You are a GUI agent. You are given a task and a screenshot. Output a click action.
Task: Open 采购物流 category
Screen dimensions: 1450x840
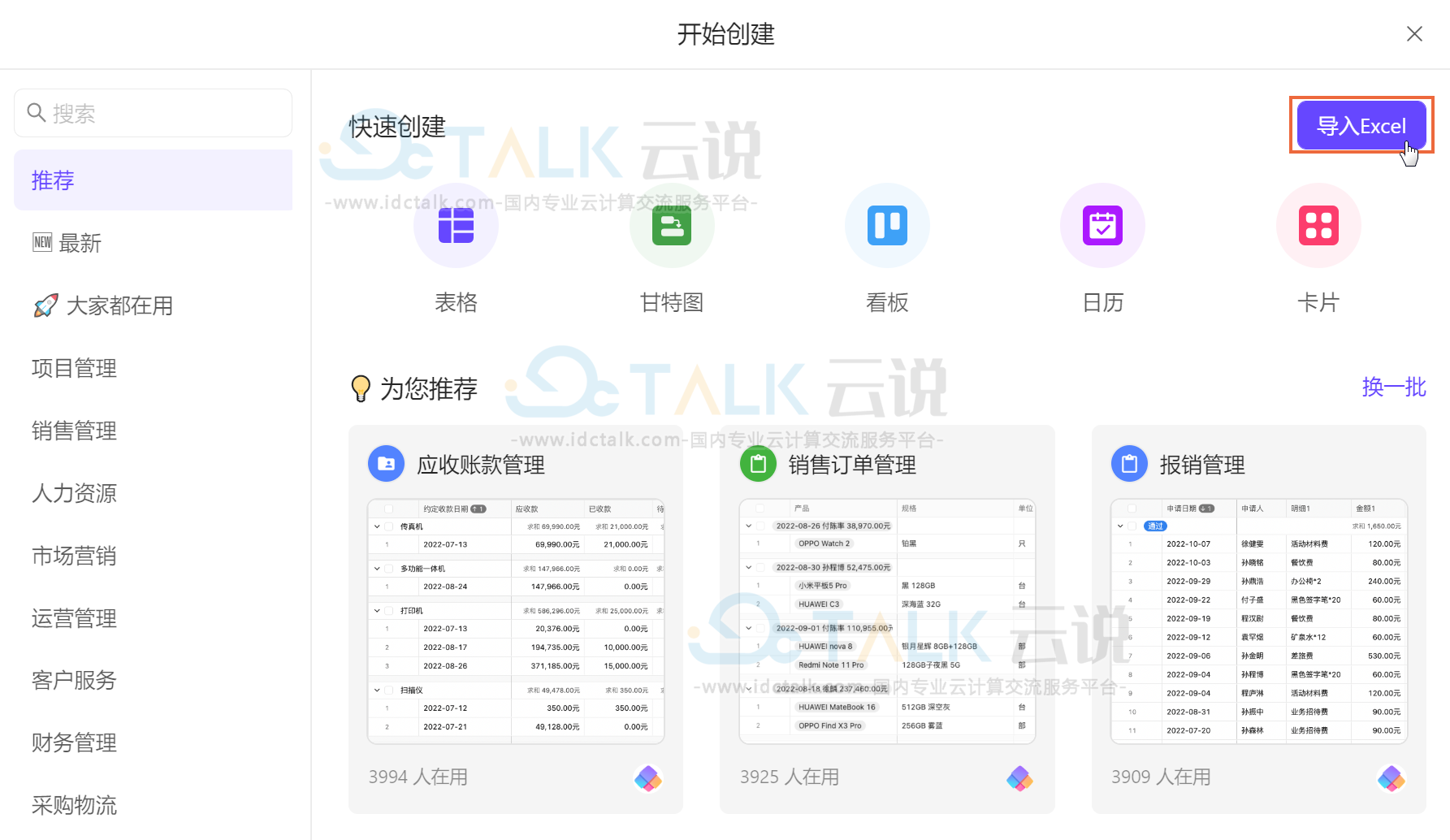coord(154,805)
